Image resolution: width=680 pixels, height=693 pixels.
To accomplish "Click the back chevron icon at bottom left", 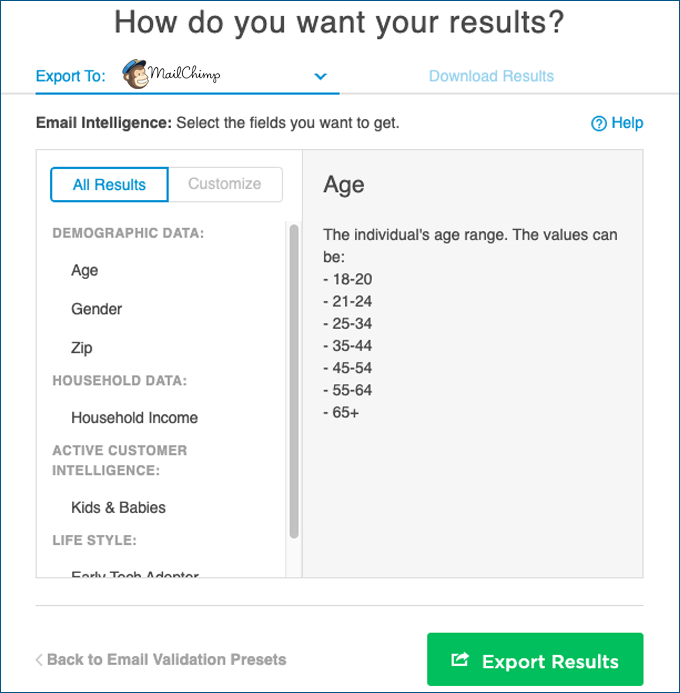I will (39, 660).
